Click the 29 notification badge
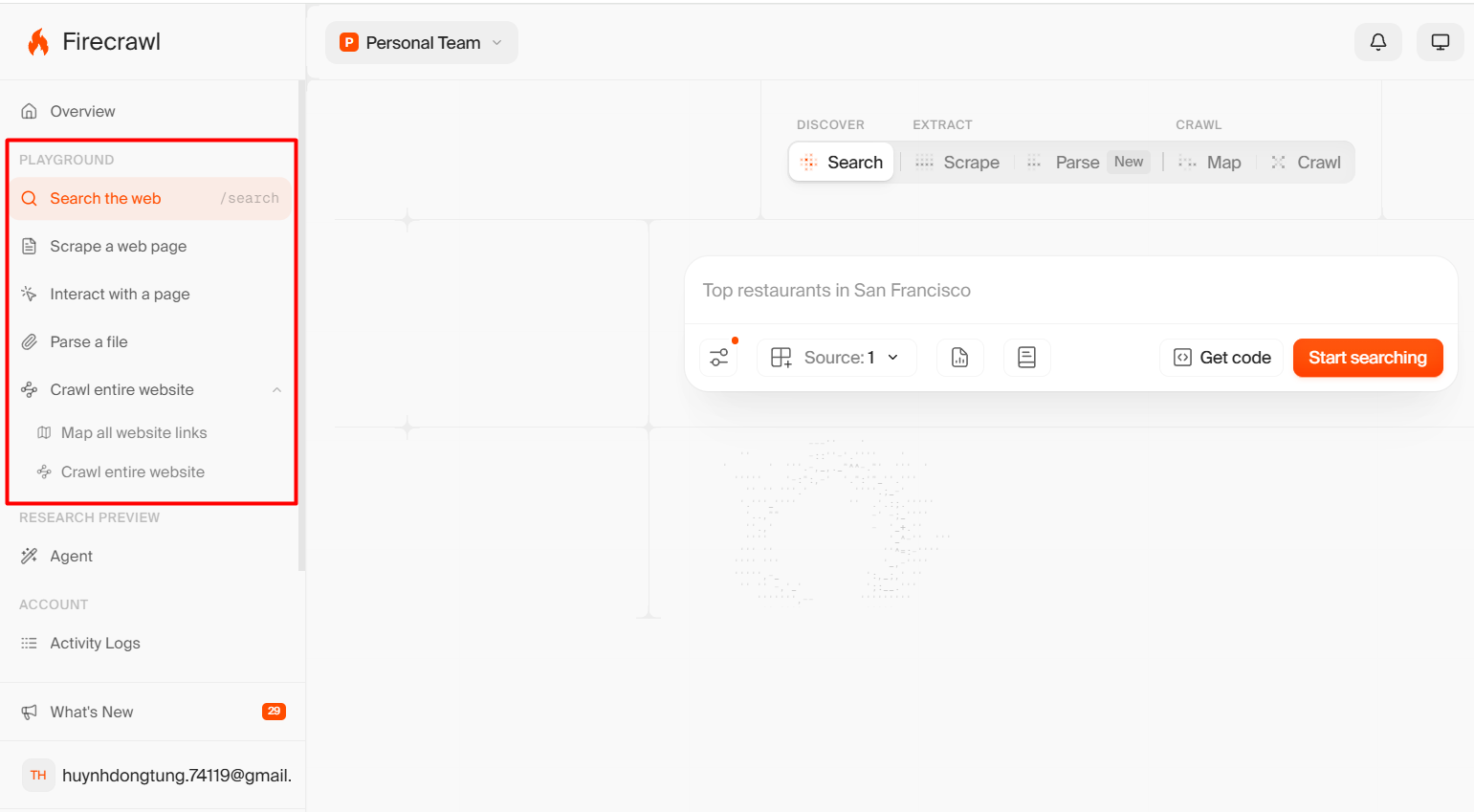 click(274, 711)
